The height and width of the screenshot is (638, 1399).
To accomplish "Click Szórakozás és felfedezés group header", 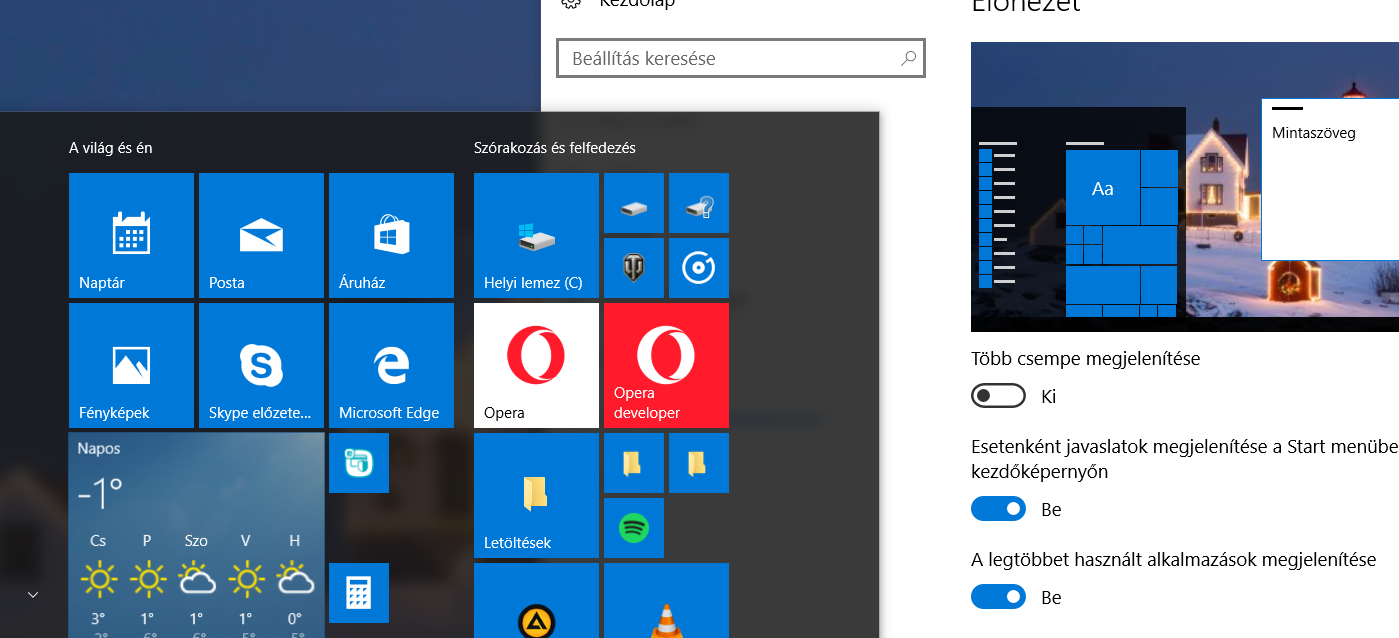I will (555, 148).
